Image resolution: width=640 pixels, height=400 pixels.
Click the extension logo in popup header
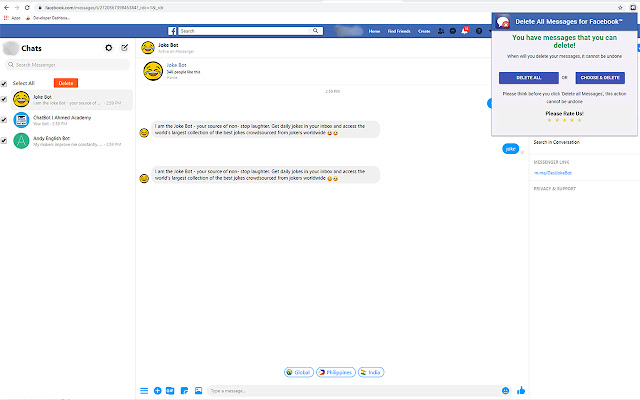(x=503, y=22)
